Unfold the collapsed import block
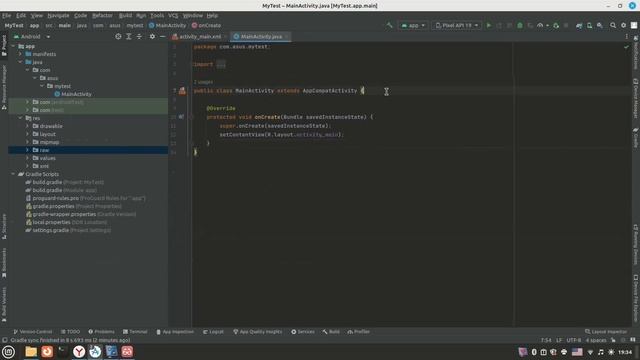This screenshot has height=360, width=640. (221, 64)
